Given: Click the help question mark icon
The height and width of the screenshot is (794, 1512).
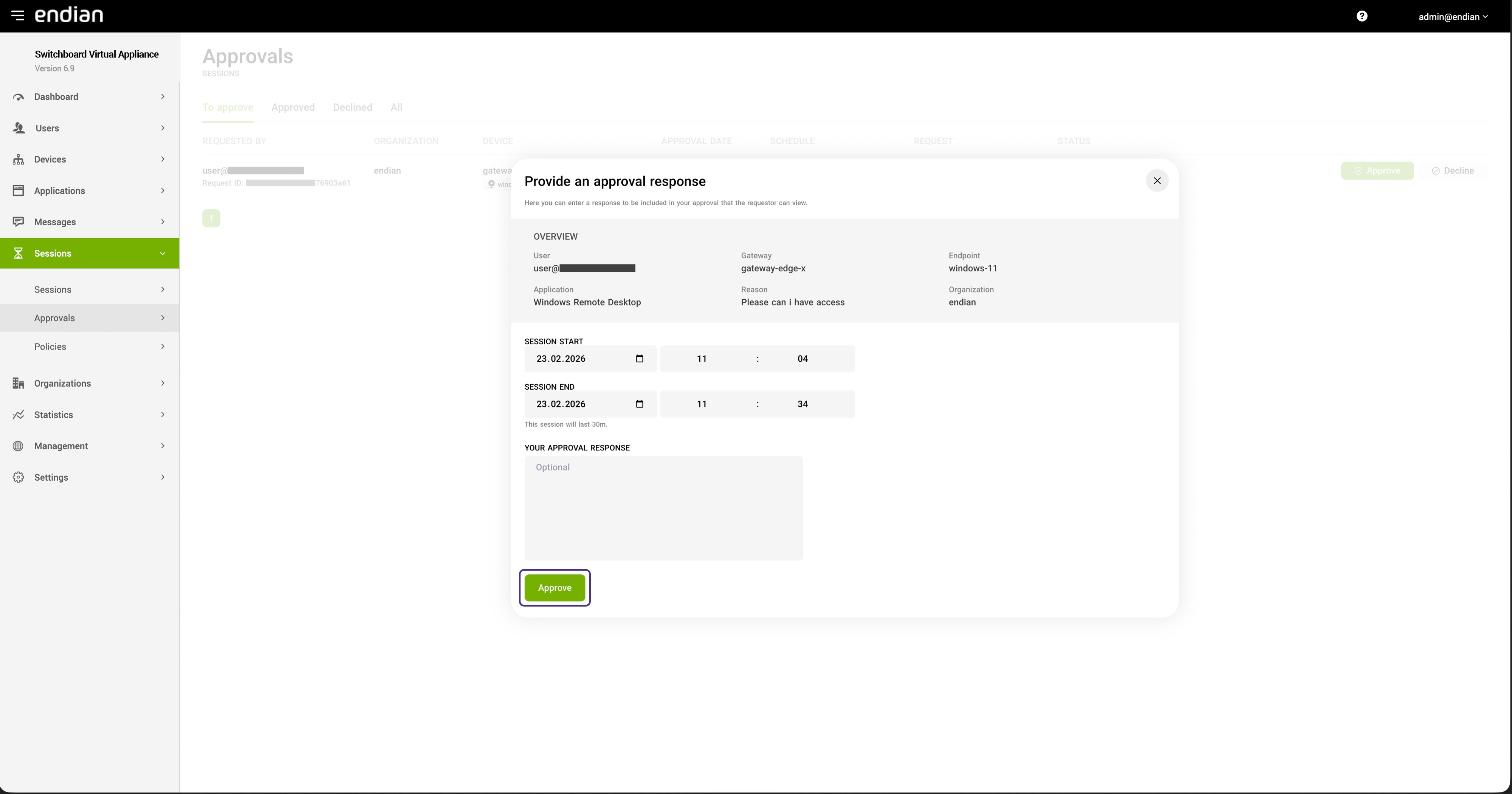Looking at the screenshot, I should tap(1362, 16).
